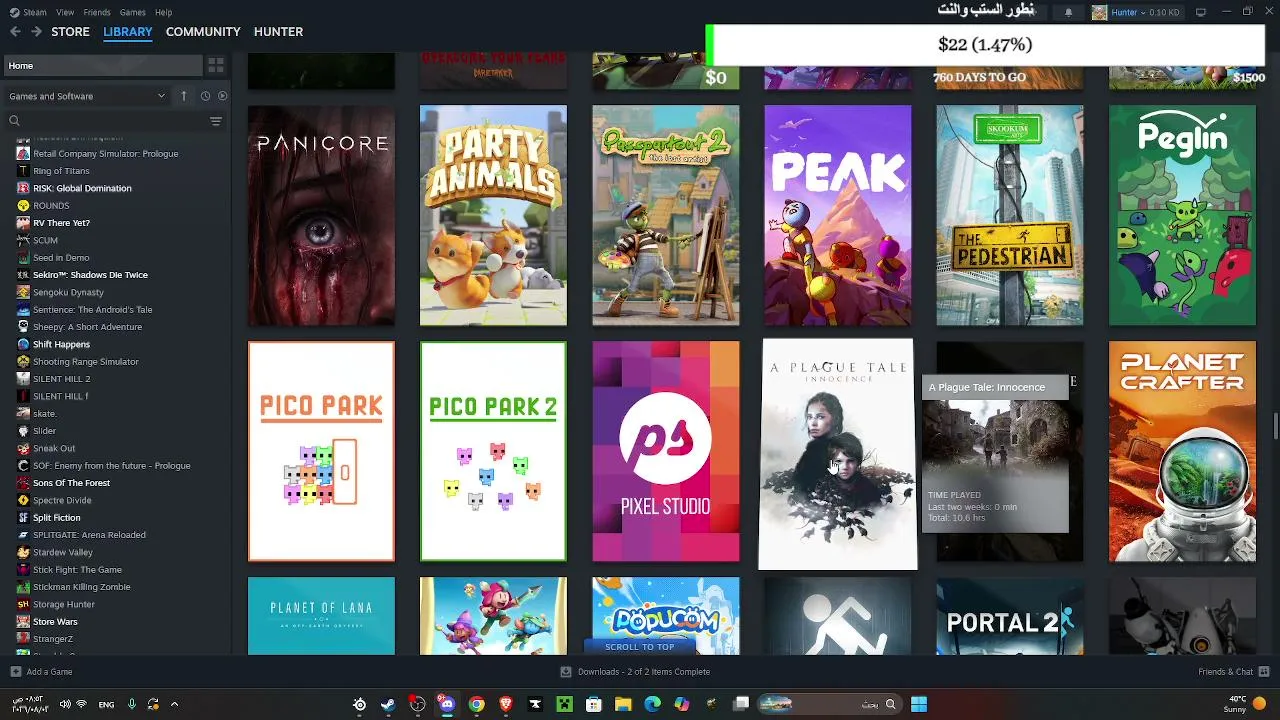This screenshot has height=720, width=1280.
Task: Select the Passpartout 2 cover
Action: point(666,215)
